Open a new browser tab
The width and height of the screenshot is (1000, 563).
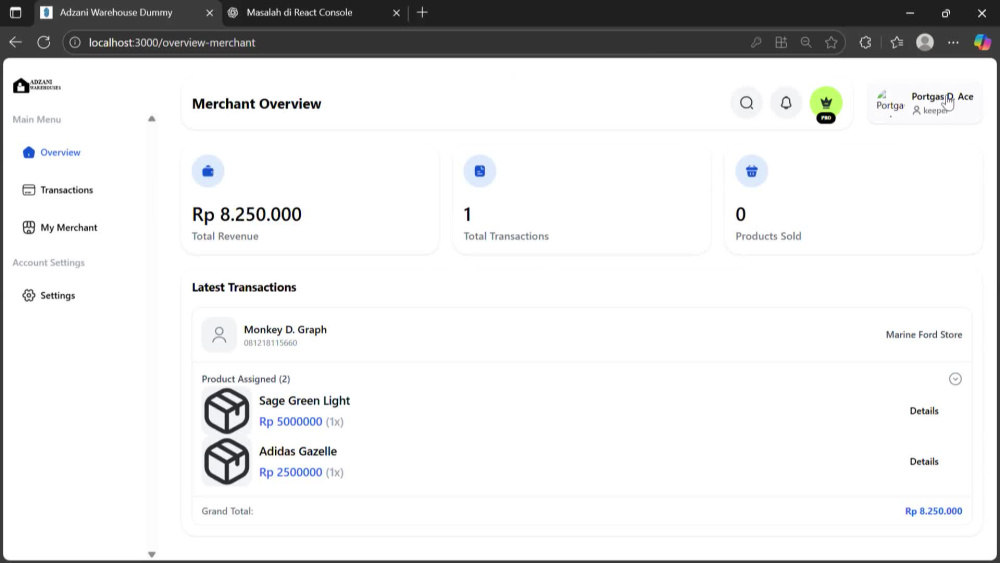click(422, 12)
